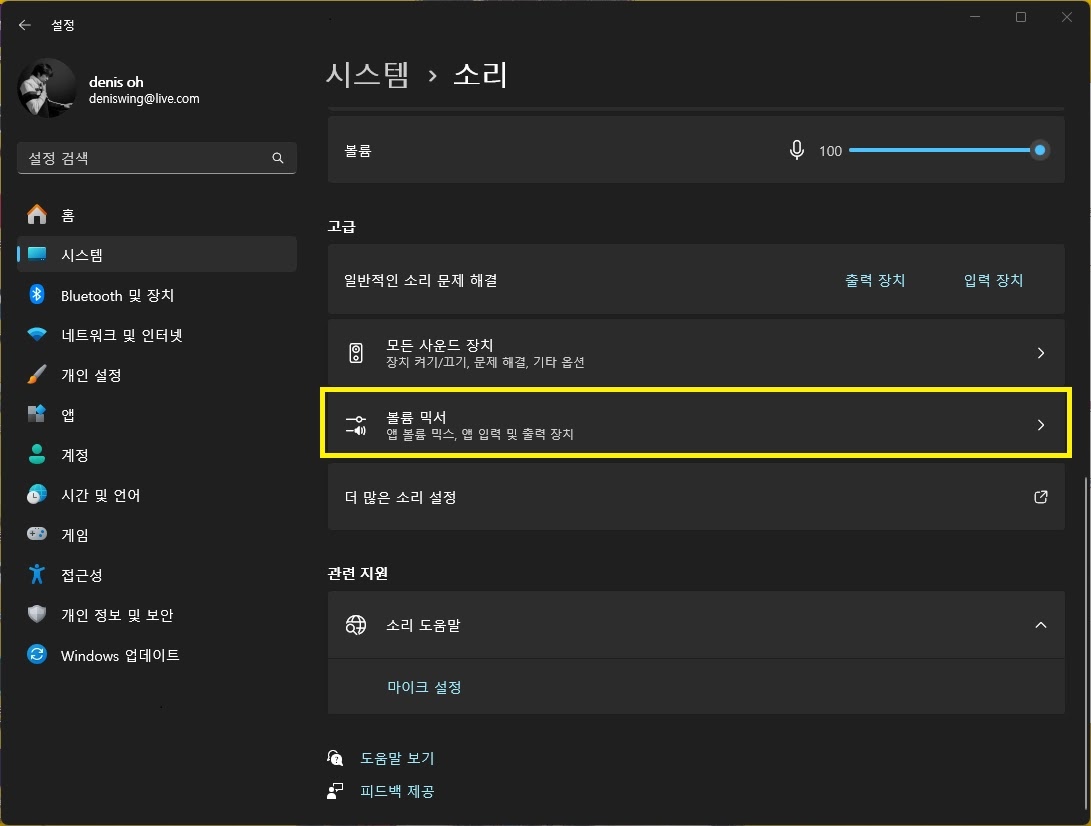Click the denis oh profile picture

click(47, 88)
